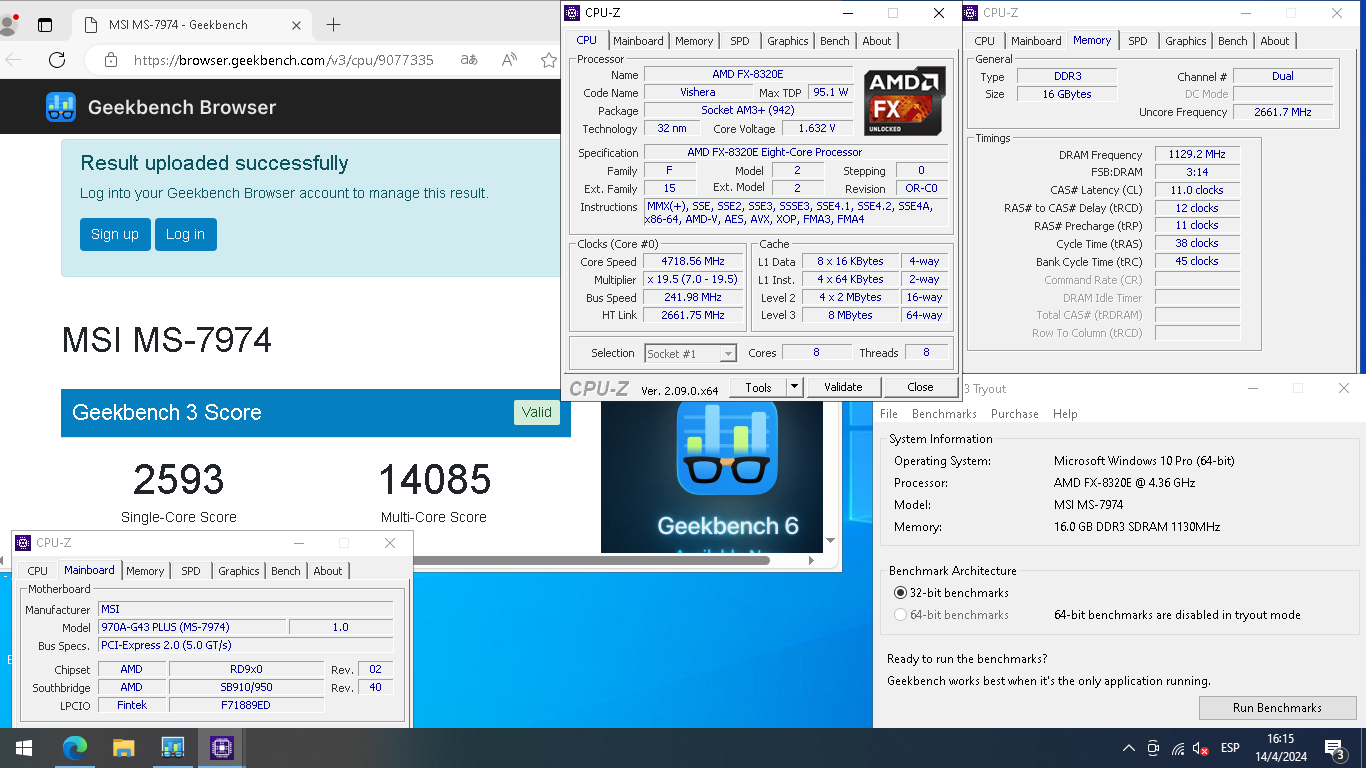Click the read aloud icon in address bar
This screenshot has height=768, width=1366.
pos(509,60)
